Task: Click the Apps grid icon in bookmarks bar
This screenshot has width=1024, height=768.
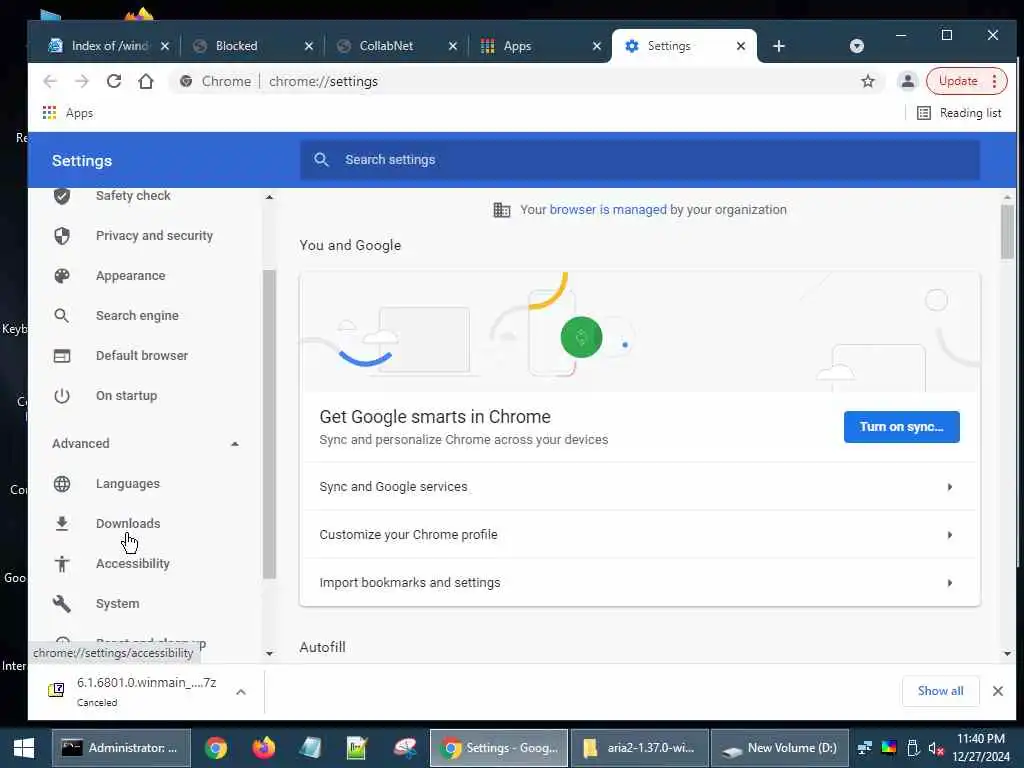Action: [50, 113]
